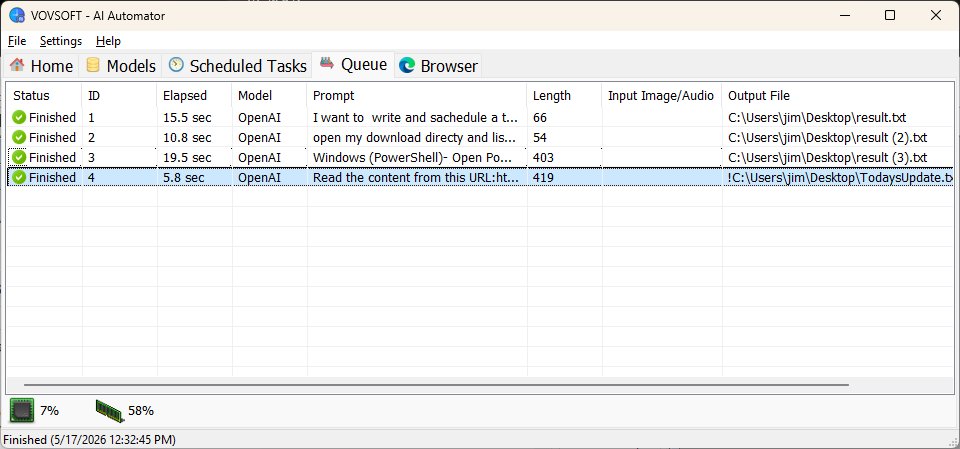960x449 pixels.
Task: Click the Queue tab icon
Action: tap(328, 63)
